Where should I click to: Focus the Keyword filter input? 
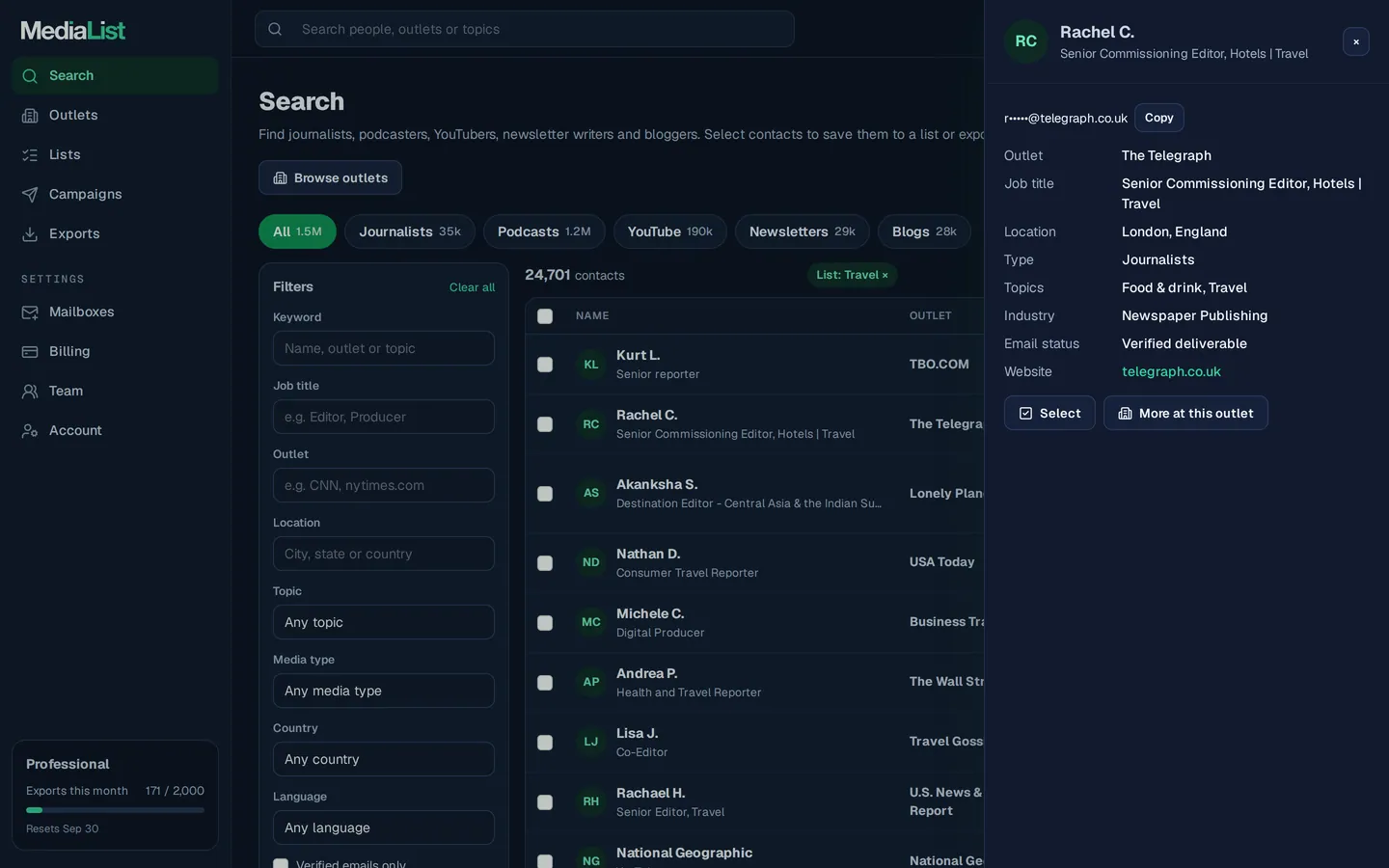coord(384,348)
